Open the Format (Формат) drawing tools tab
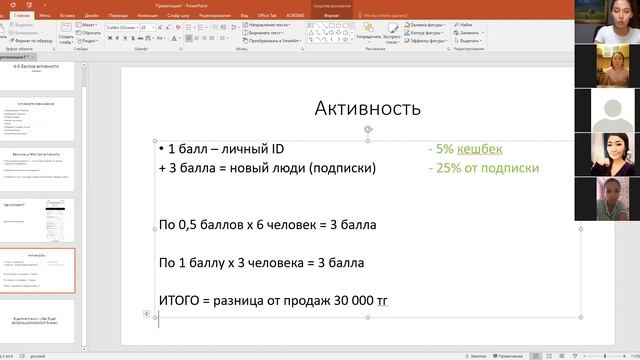The width and height of the screenshot is (640, 360). tap(331, 16)
